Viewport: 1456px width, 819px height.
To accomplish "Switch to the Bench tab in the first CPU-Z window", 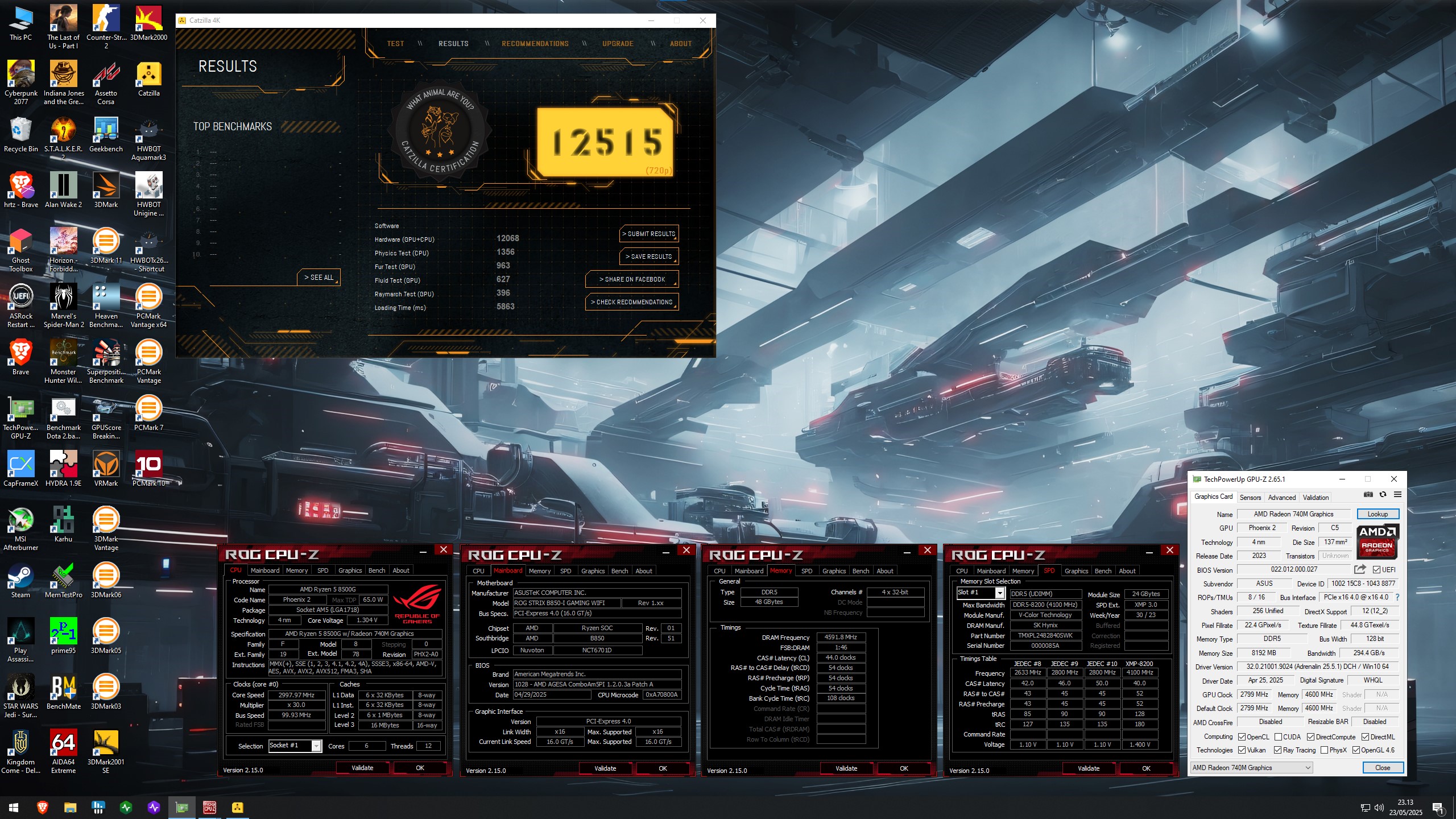I will point(377,570).
